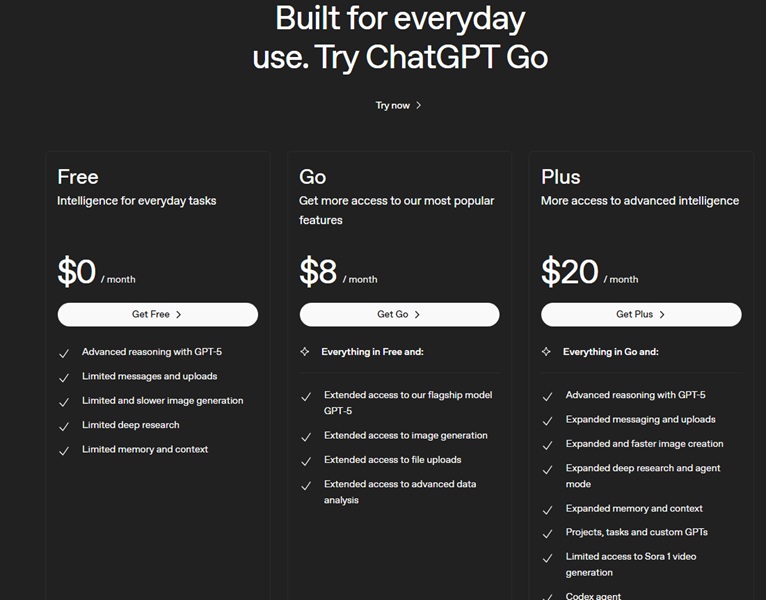Click the Get Free button

(157, 314)
